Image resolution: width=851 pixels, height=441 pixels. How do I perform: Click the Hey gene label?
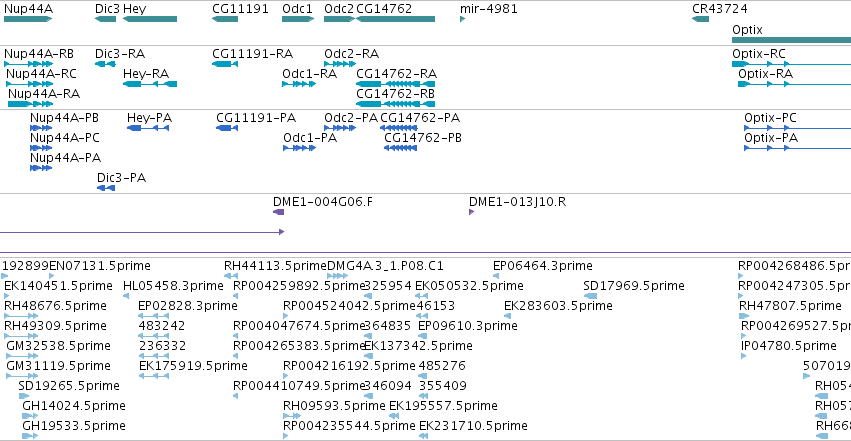click(135, 9)
